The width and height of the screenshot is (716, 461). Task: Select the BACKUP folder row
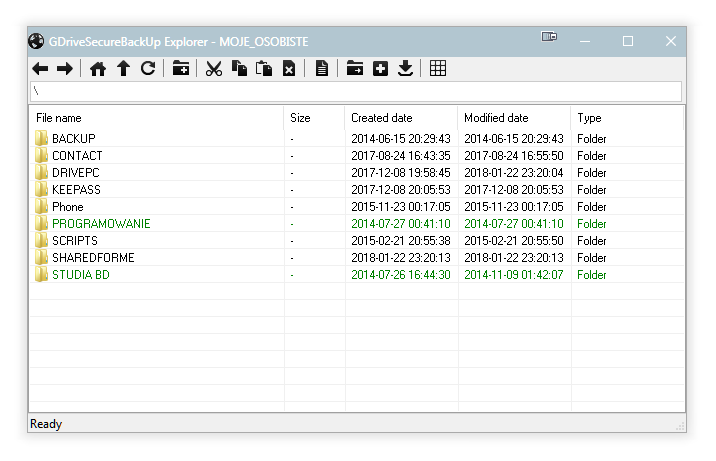coord(357,138)
